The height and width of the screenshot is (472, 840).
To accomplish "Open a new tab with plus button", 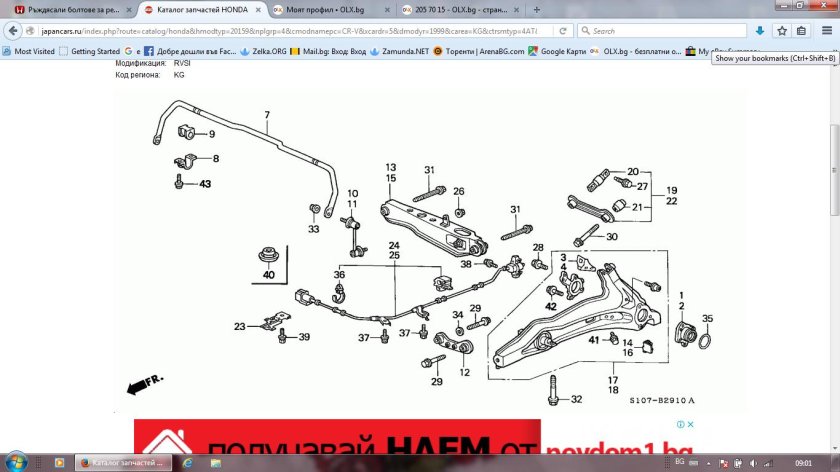I will click(x=537, y=9).
